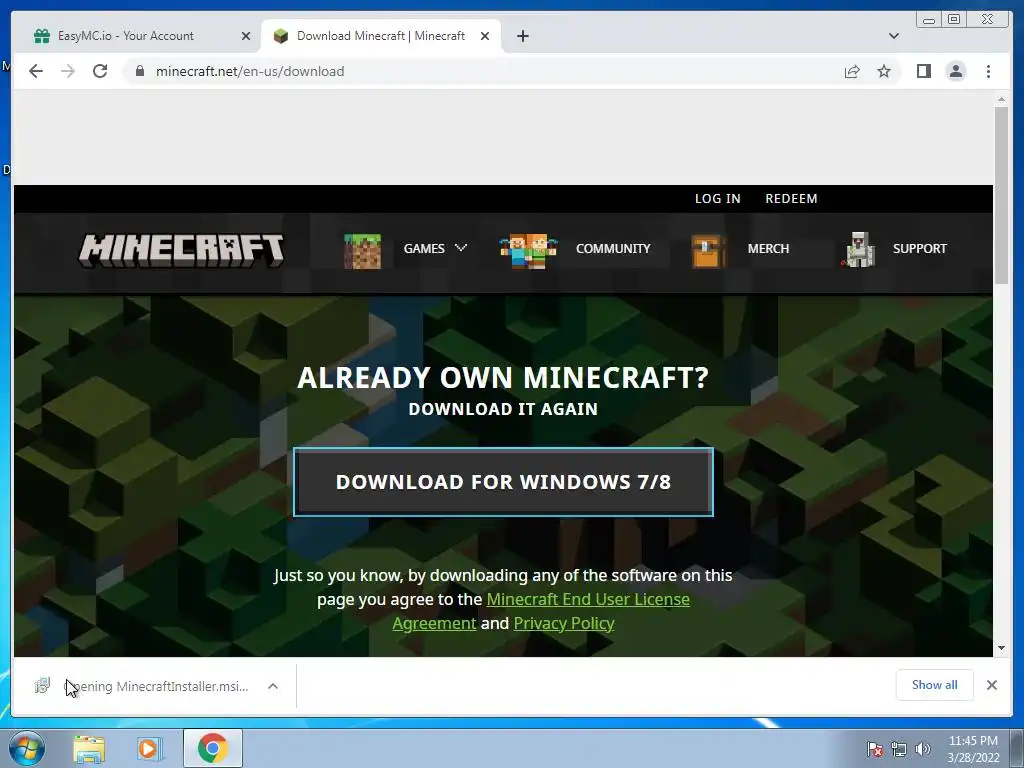Click the MinecraftInstaller.msi download item

[x=142, y=686]
